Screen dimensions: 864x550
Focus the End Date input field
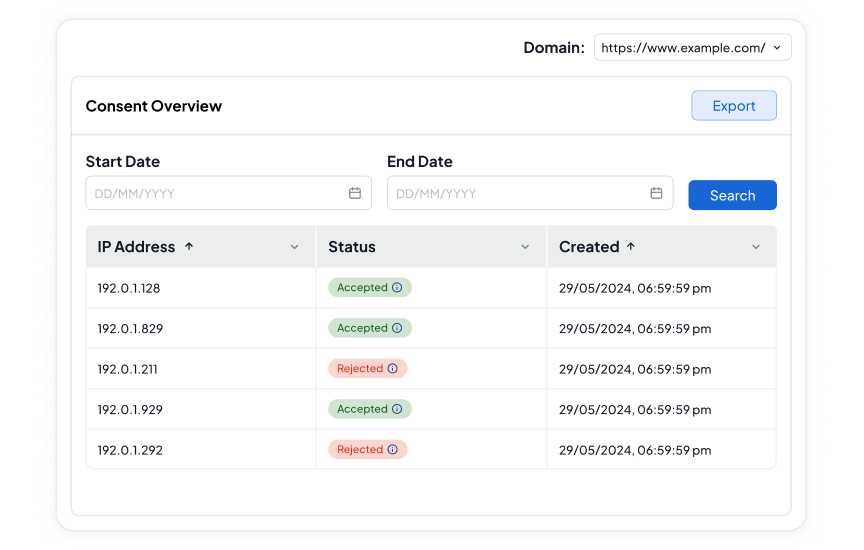click(x=530, y=193)
